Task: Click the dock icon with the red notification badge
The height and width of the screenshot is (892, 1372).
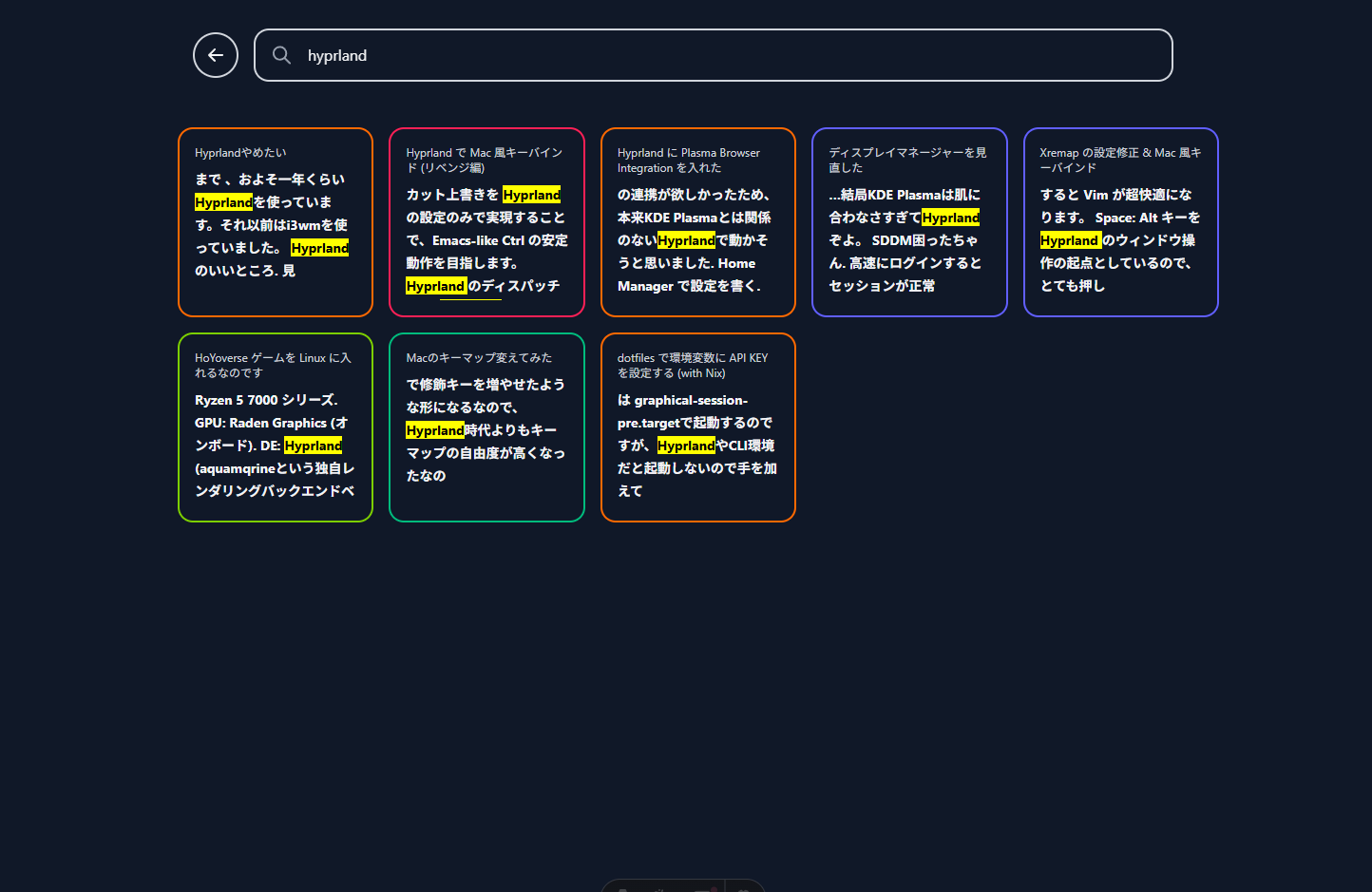Action: click(703, 889)
